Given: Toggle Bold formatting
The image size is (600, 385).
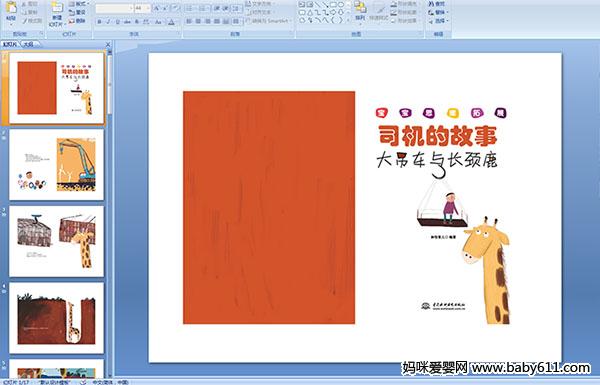Looking at the screenshot, I should [99, 22].
